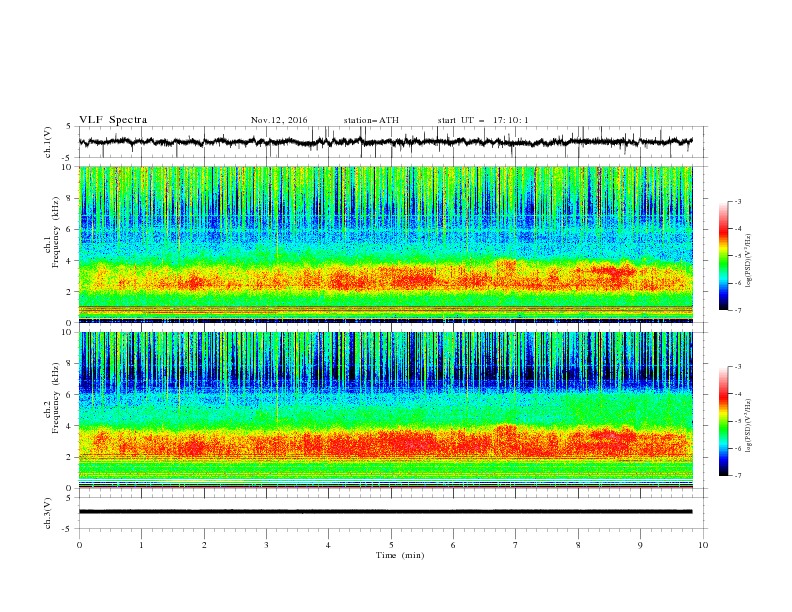Viewport: 792px width, 612px height.
Task: Click the ch.2 'Frequency (kHz)' axis label
Action: coord(56,397)
